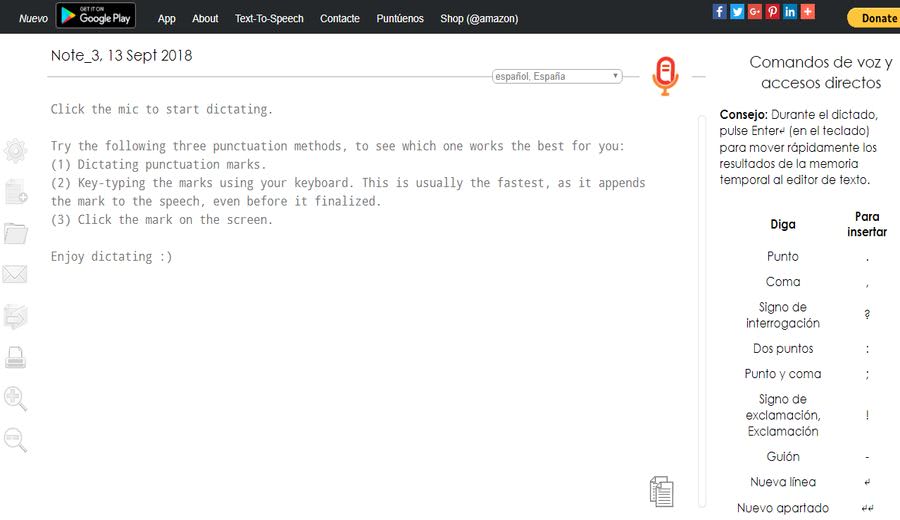Insert exclamation mark from Exclamación row
The height and width of the screenshot is (520, 900).
pos(867,415)
